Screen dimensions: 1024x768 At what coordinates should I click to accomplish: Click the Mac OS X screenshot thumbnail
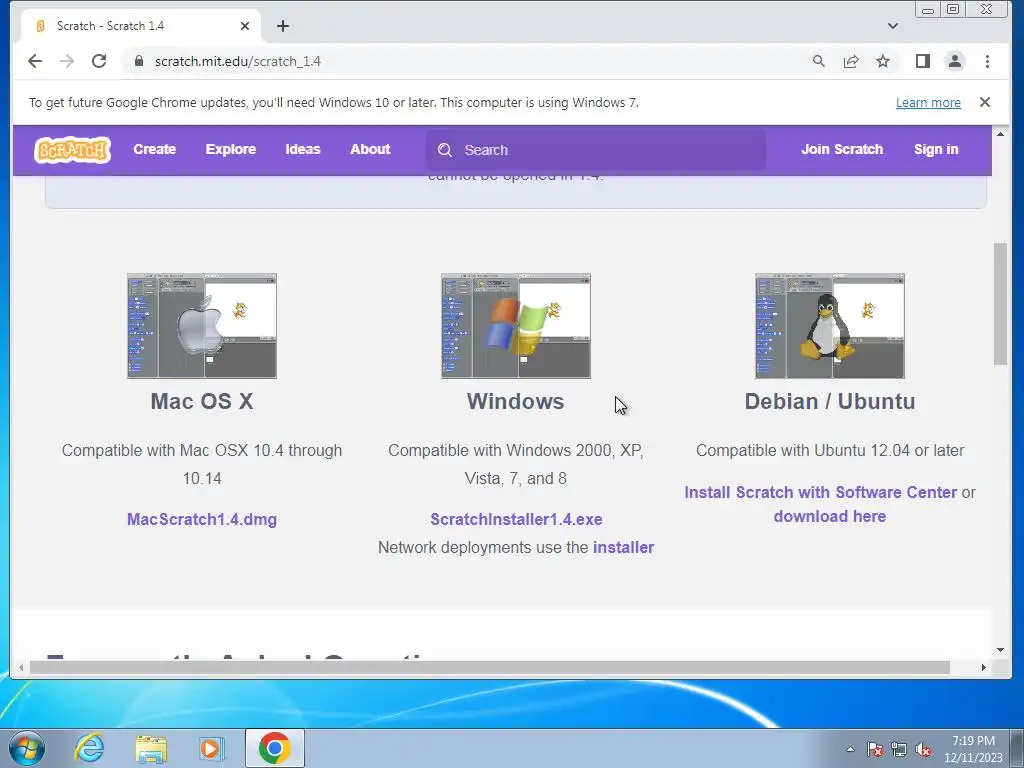coord(202,326)
